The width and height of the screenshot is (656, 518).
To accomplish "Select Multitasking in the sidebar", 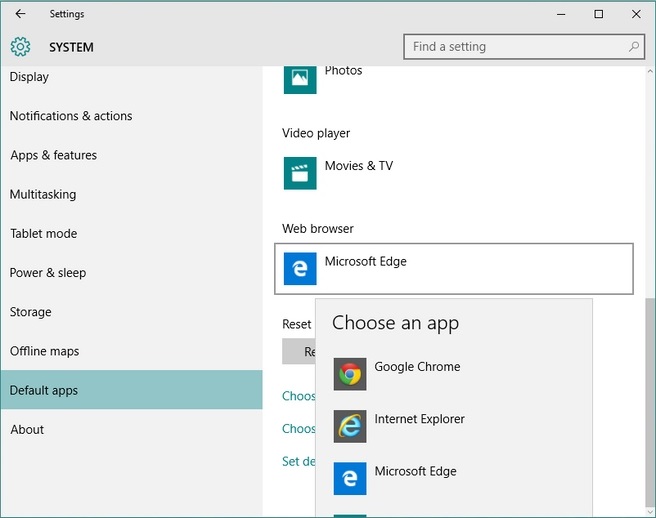I will (x=131, y=195).
